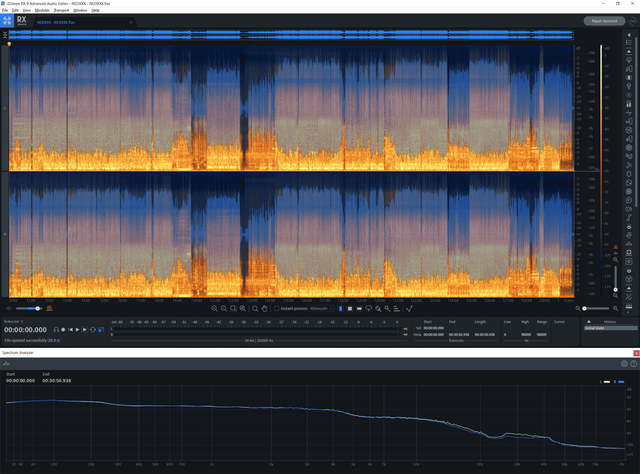Enable the Instant process checkbox
This screenshot has width=640, height=474.
(x=276, y=309)
